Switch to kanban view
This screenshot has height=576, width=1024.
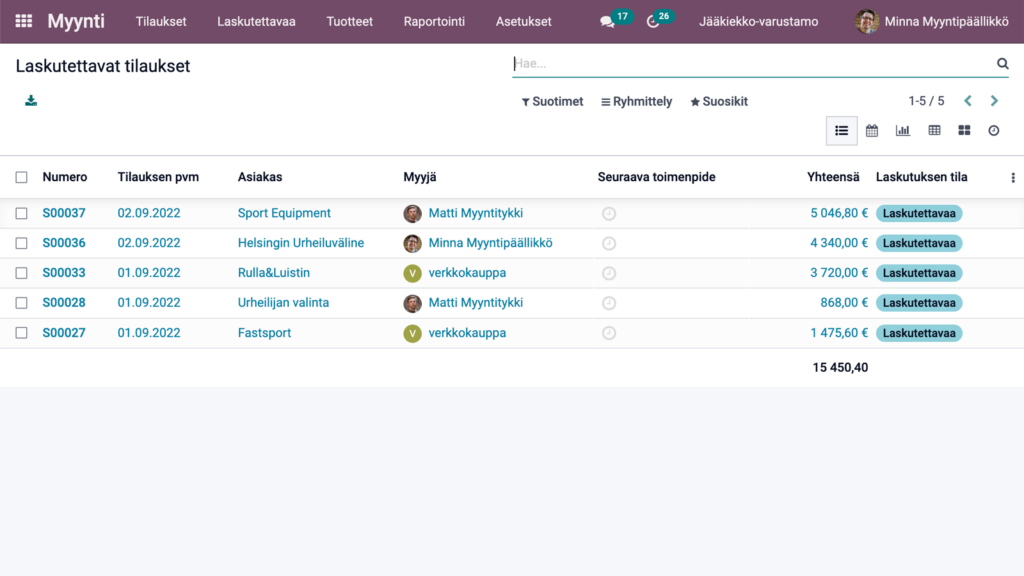(964, 130)
